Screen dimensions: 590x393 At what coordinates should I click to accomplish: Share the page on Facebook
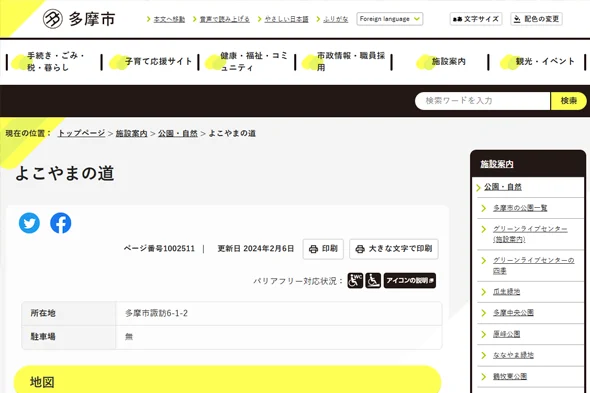[x=61, y=223]
